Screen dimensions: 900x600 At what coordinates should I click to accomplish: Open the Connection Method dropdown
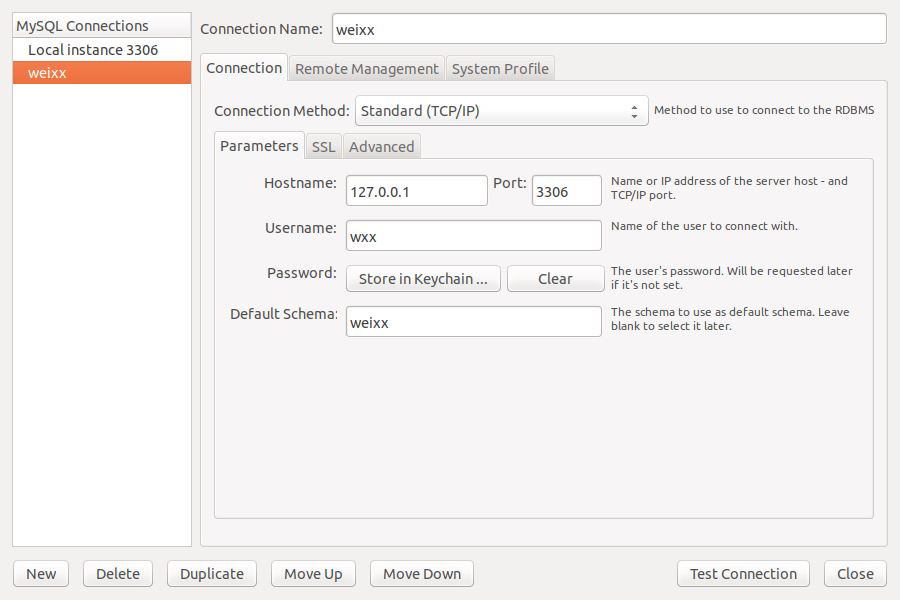[x=501, y=111]
